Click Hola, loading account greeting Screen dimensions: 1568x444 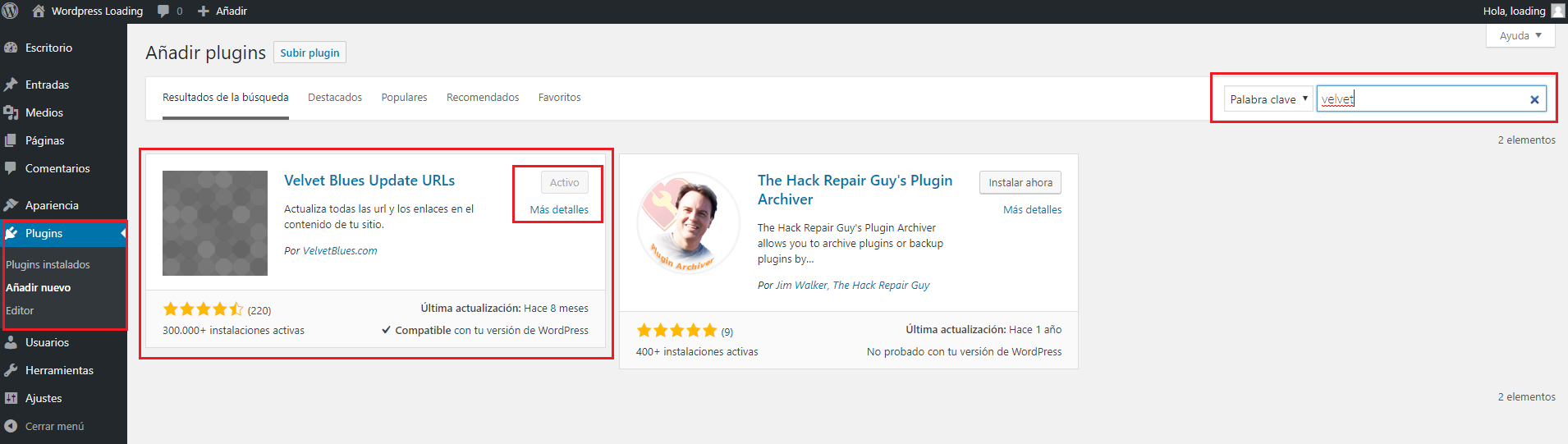click(1514, 11)
